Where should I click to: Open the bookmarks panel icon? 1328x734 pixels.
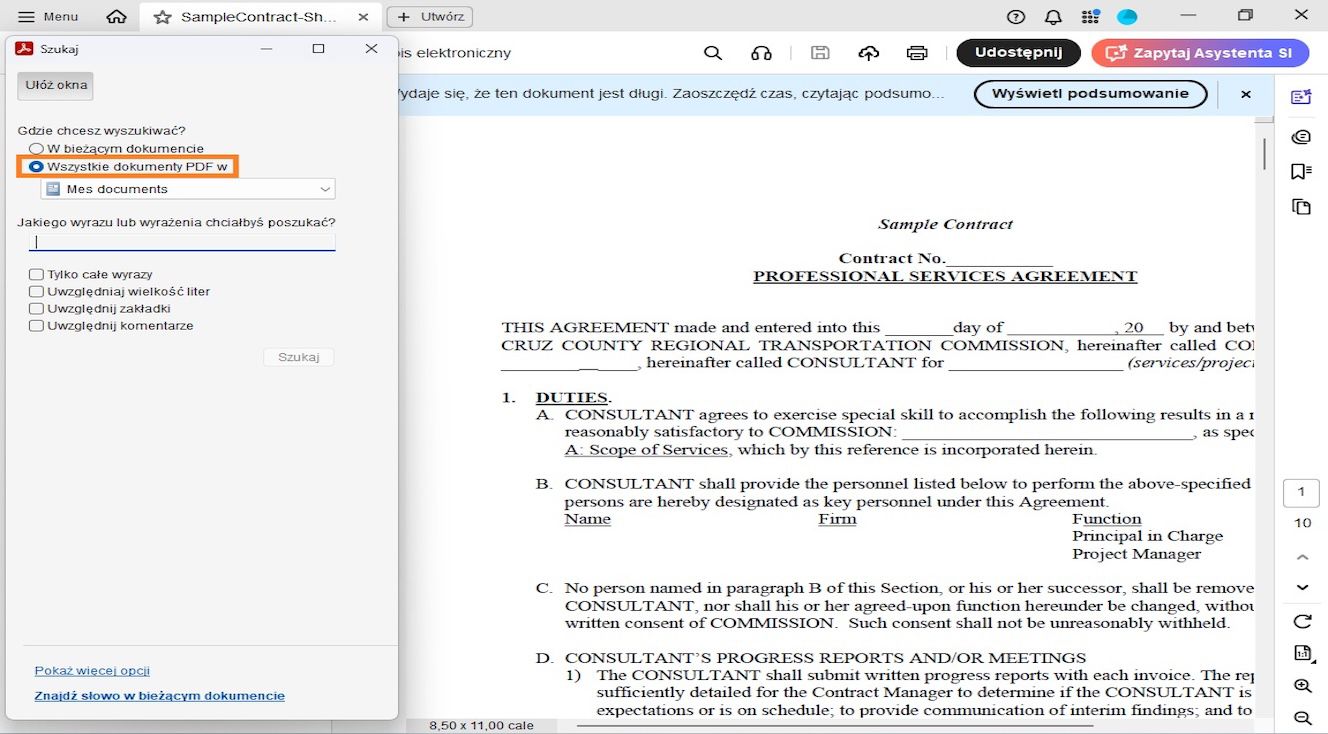[1301, 170]
